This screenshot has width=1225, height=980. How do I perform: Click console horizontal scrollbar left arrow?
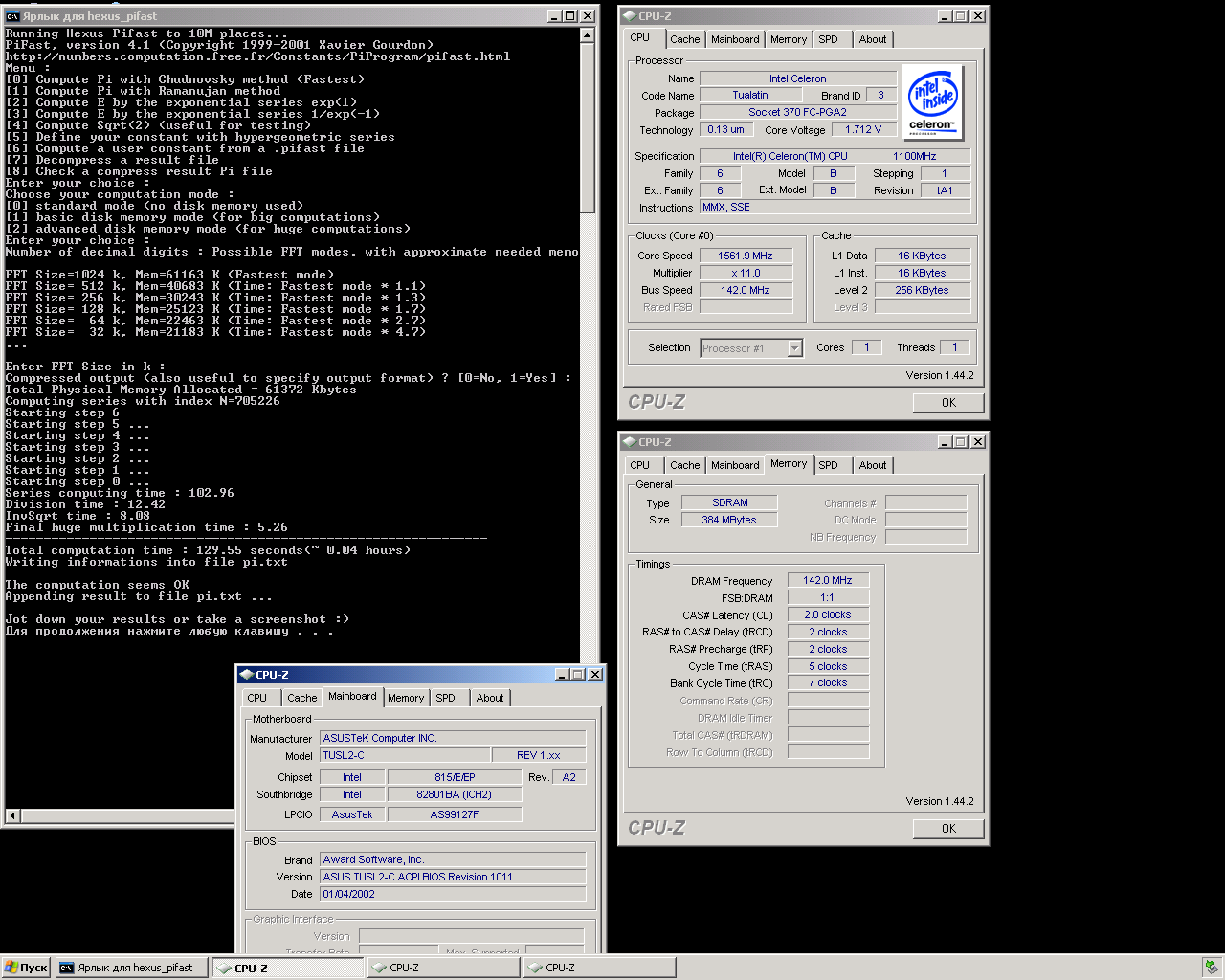[x=12, y=815]
